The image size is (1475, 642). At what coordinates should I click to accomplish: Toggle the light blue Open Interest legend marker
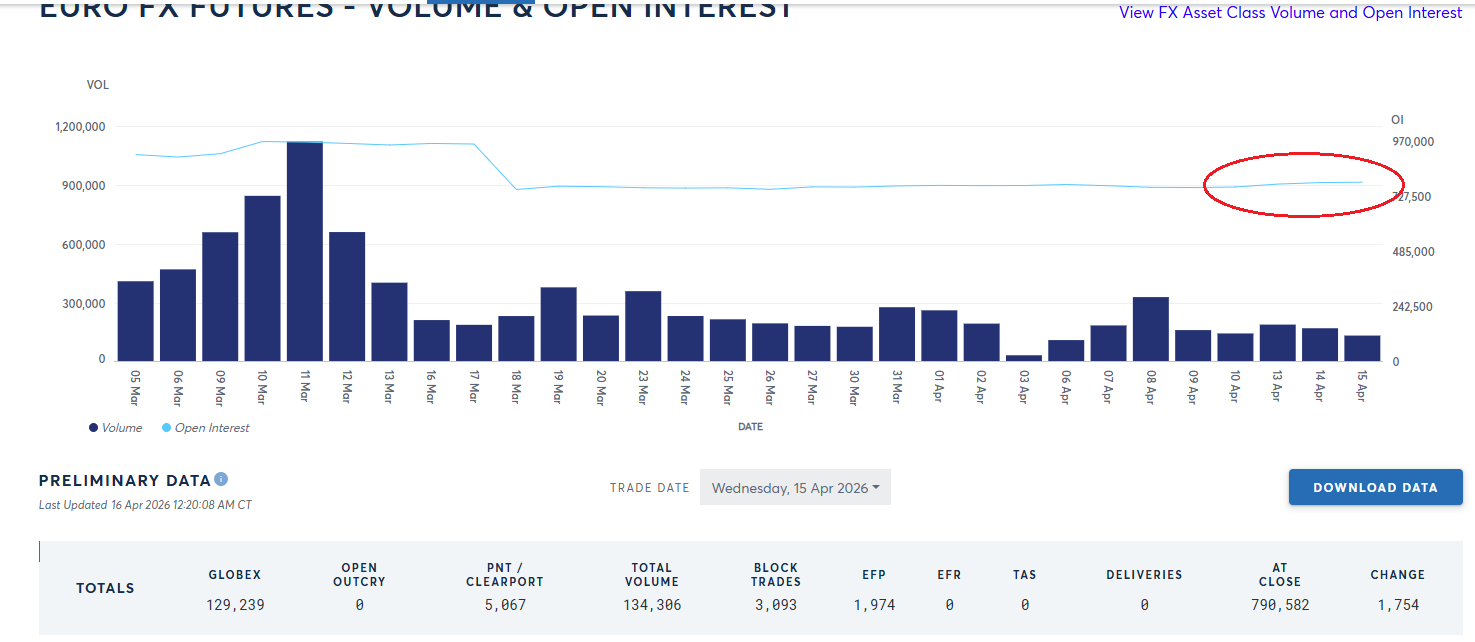click(x=169, y=427)
